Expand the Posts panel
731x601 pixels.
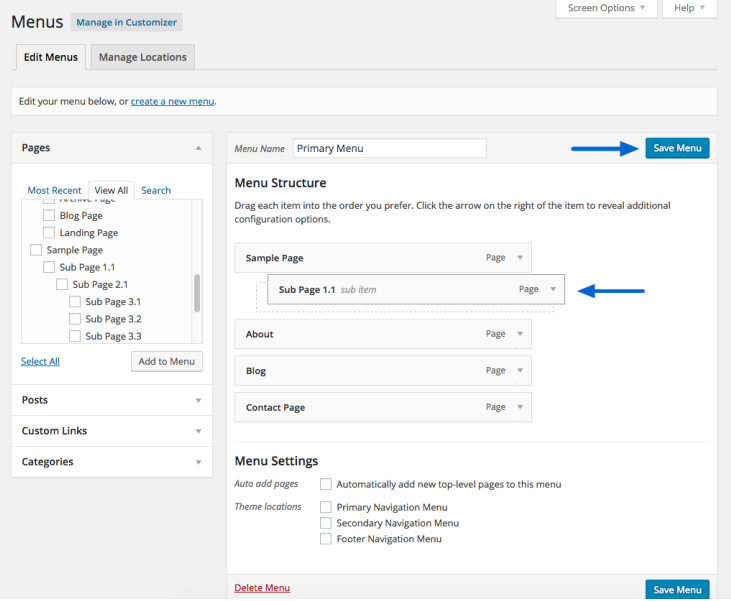[x=198, y=400]
